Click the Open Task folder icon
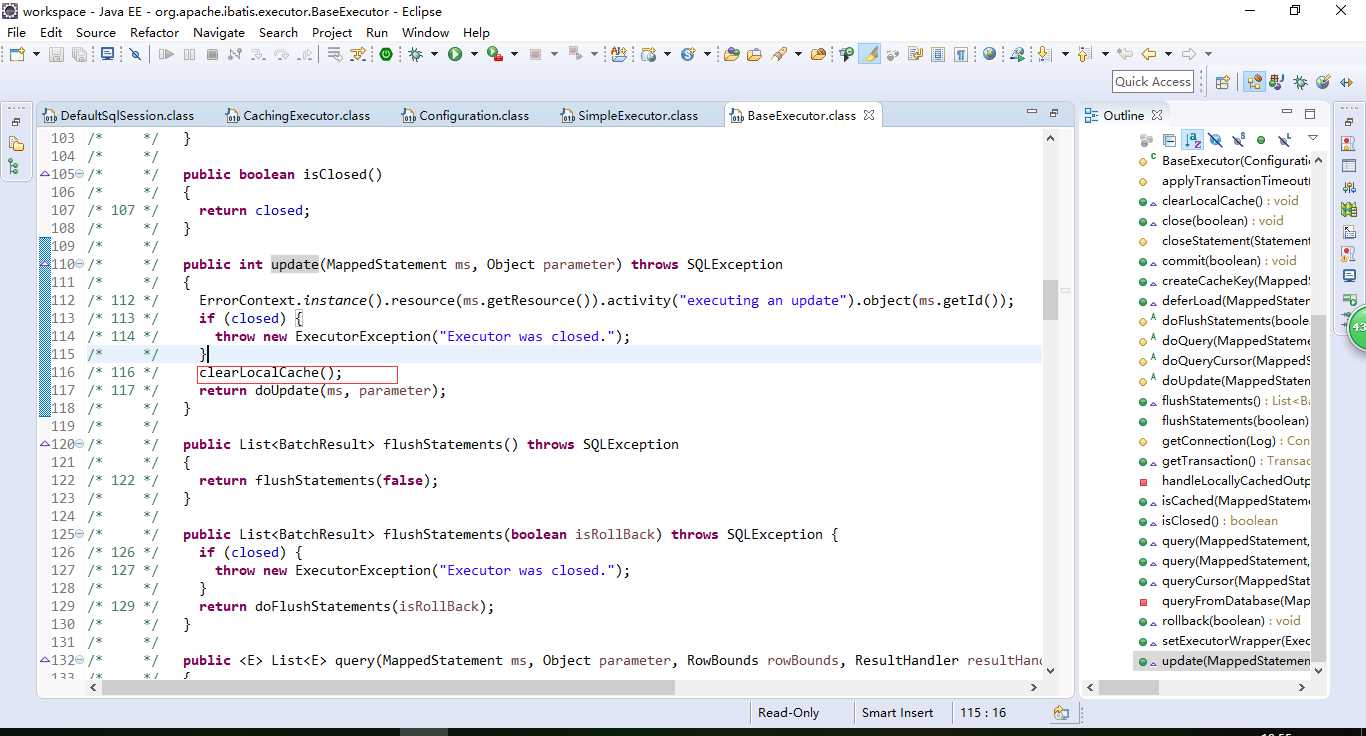The image size is (1366, 736). tap(755, 54)
